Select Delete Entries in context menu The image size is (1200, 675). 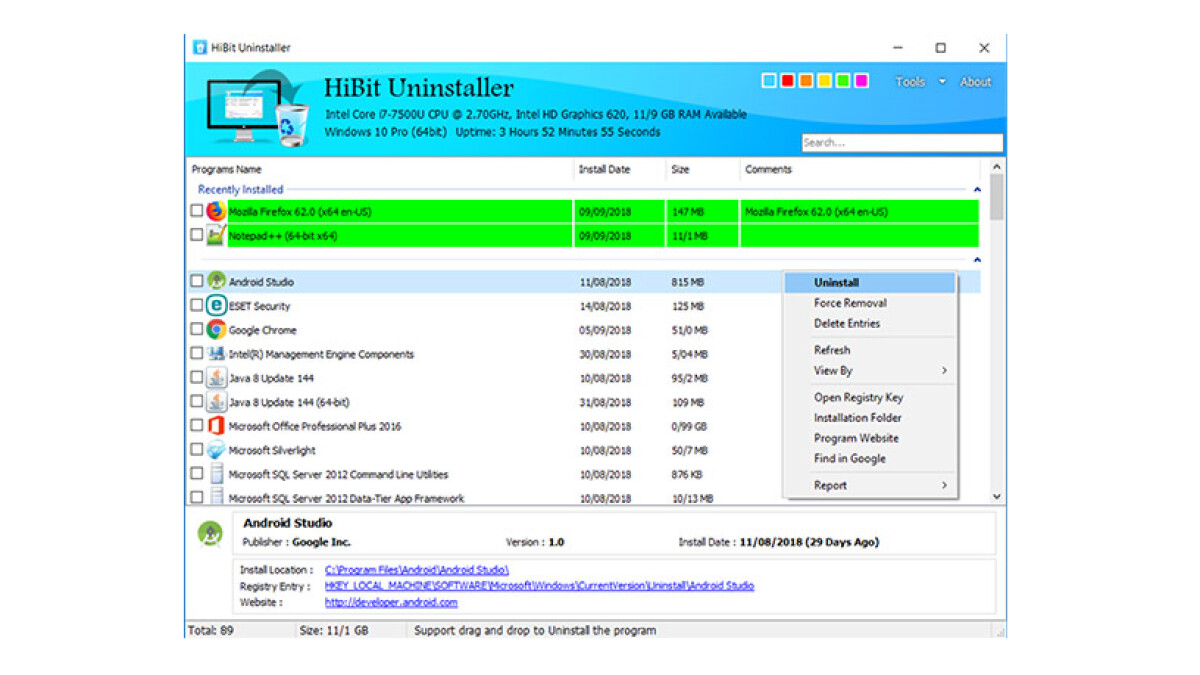870,324
